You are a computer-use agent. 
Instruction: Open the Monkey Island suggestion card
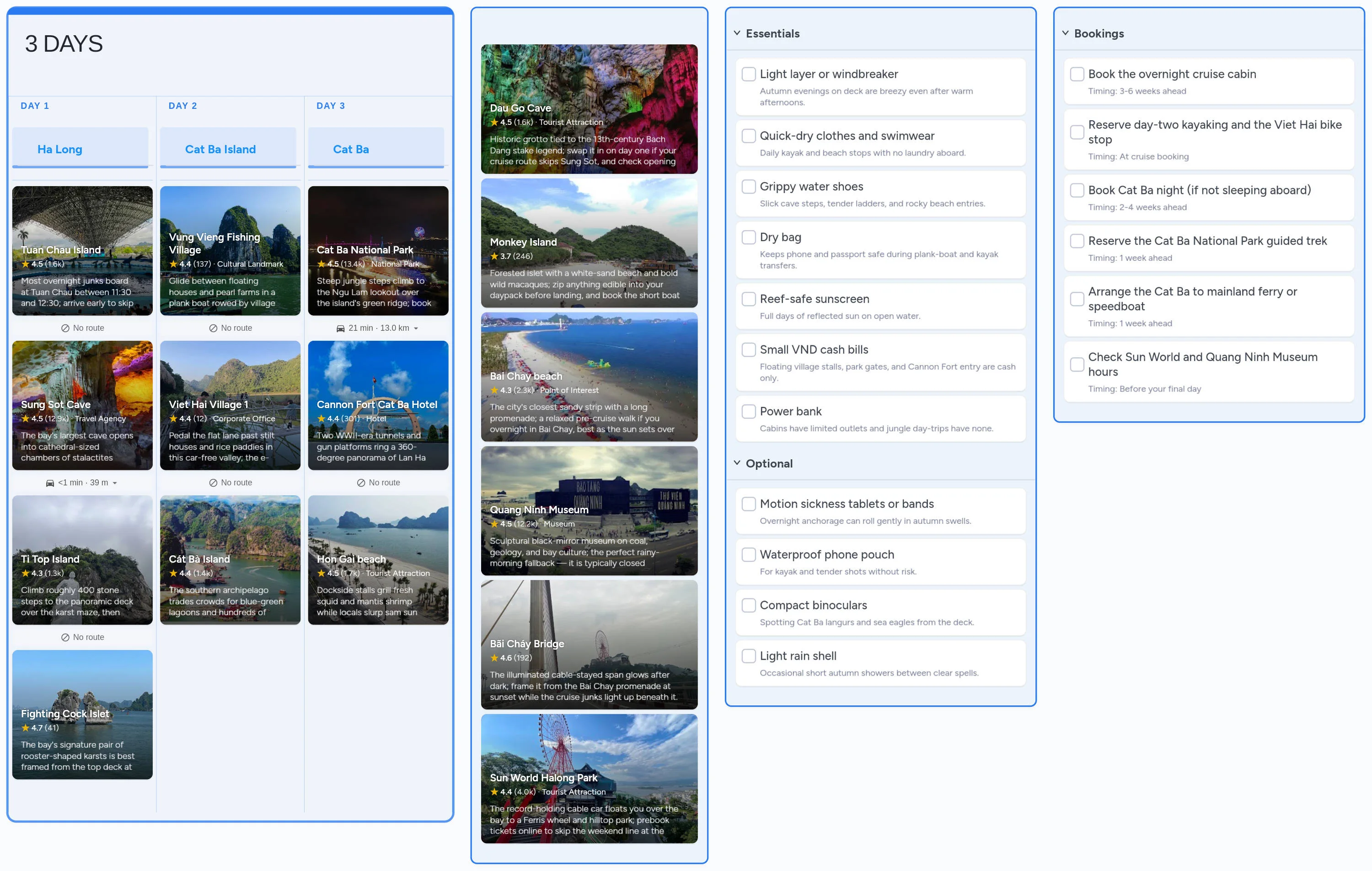pos(589,243)
